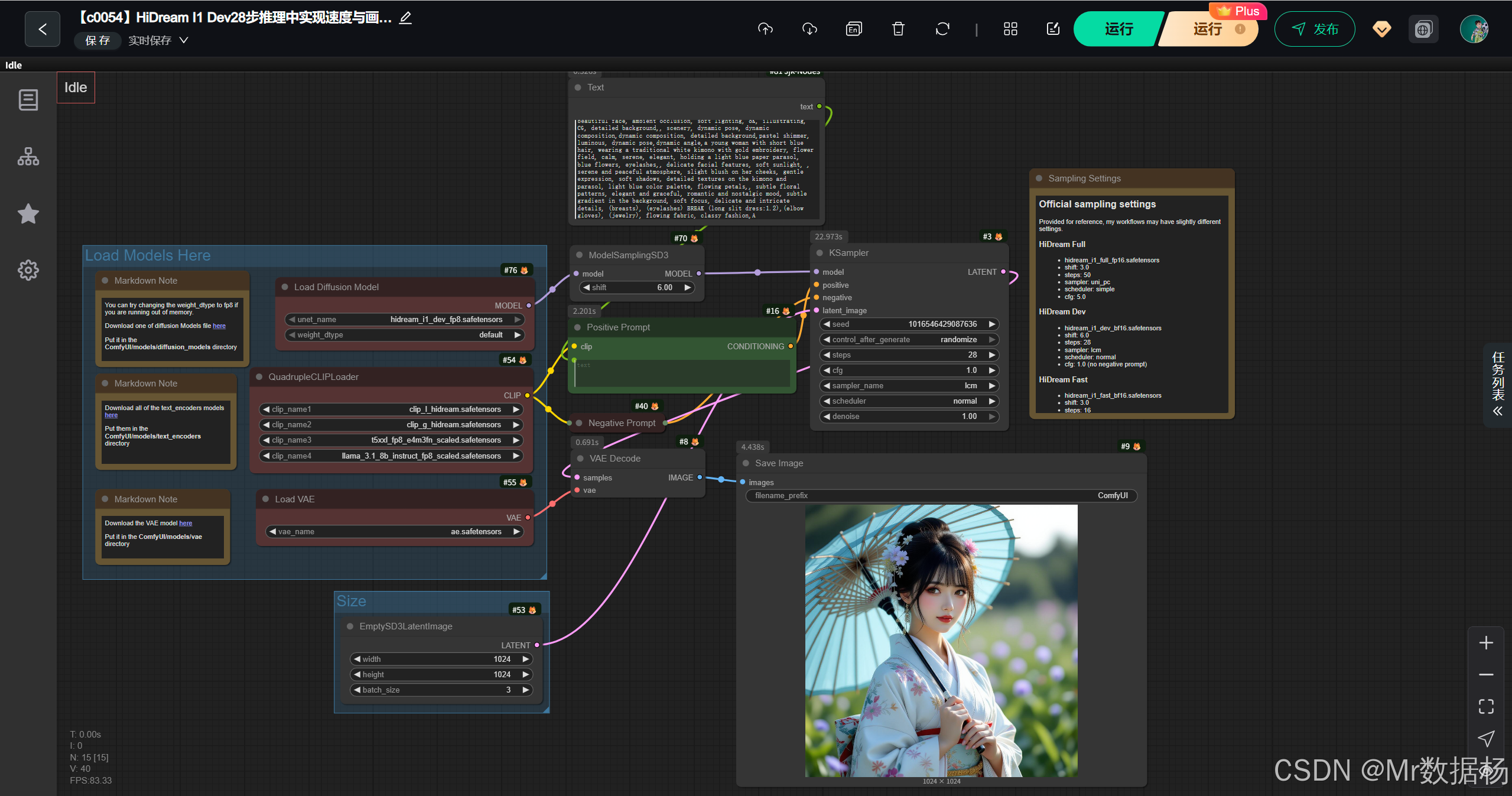Open unet_name model selection field
This screenshot has width=1512, height=796.
[x=405, y=320]
